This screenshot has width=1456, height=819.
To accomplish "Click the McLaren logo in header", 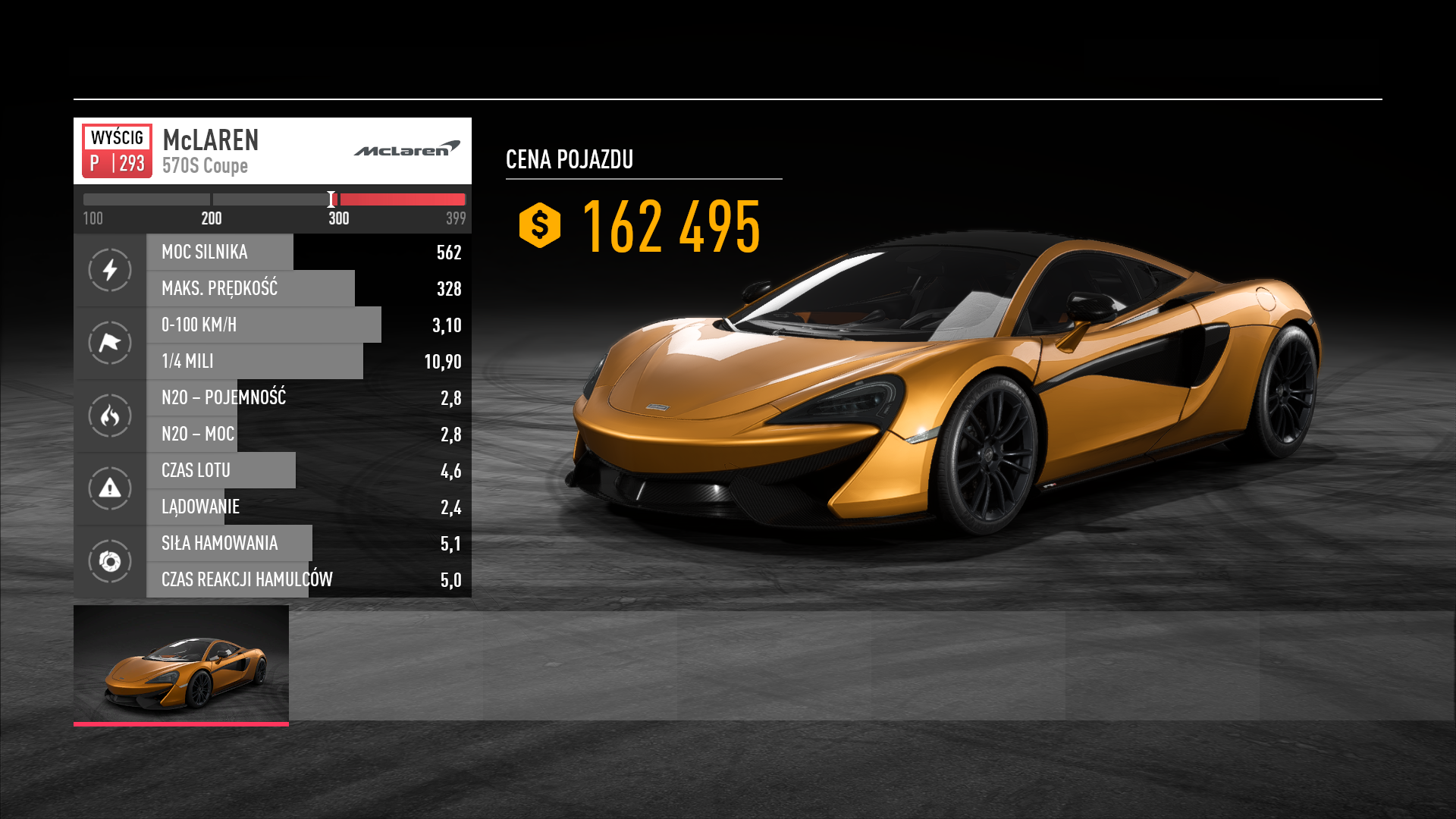I will [x=406, y=149].
